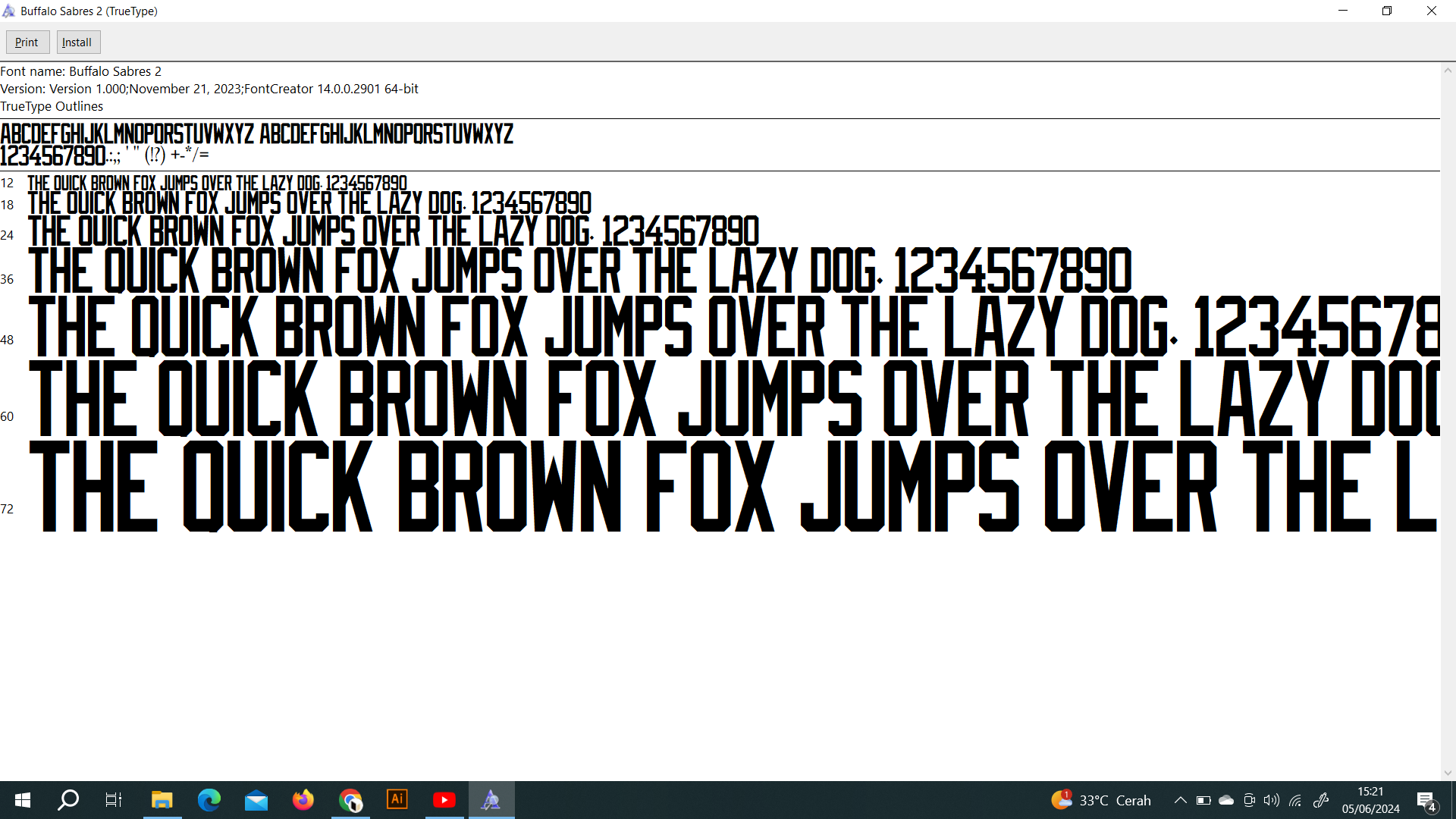
Task: Open File Explorer from taskbar
Action: (x=162, y=800)
